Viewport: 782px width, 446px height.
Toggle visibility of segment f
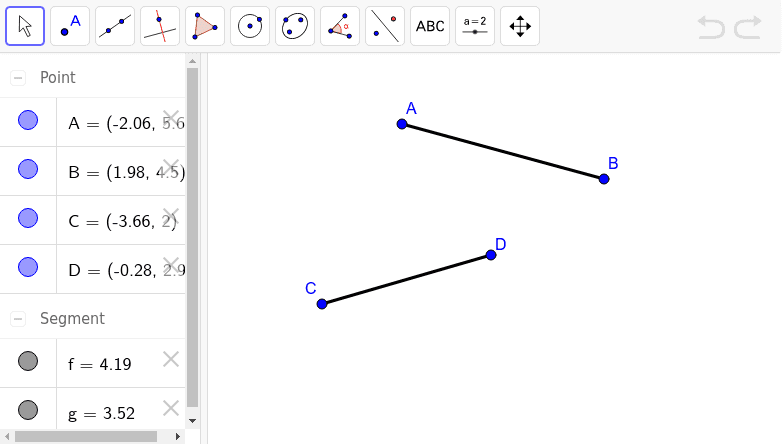pyautogui.click(x=28, y=361)
